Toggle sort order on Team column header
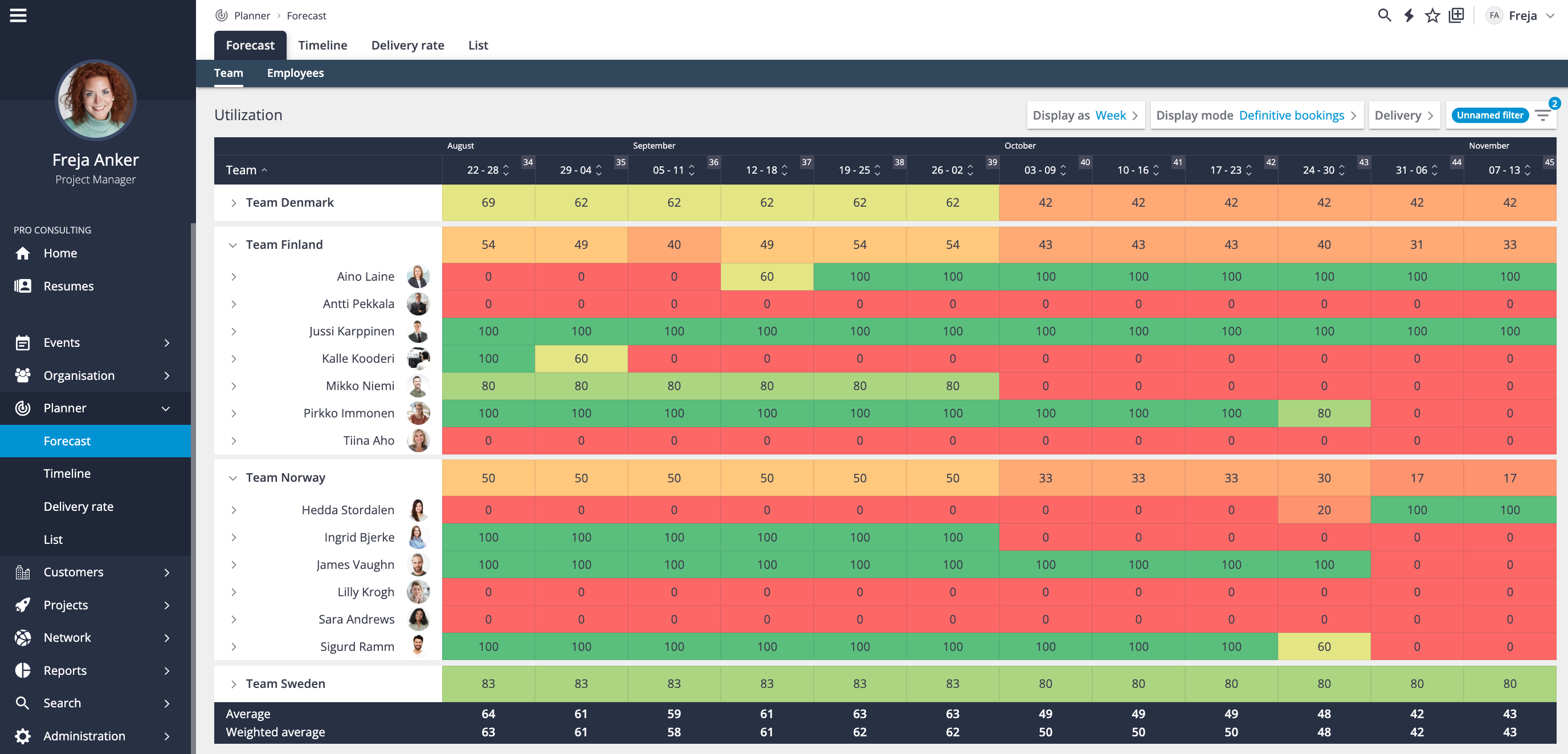The image size is (1568, 754). coord(247,170)
